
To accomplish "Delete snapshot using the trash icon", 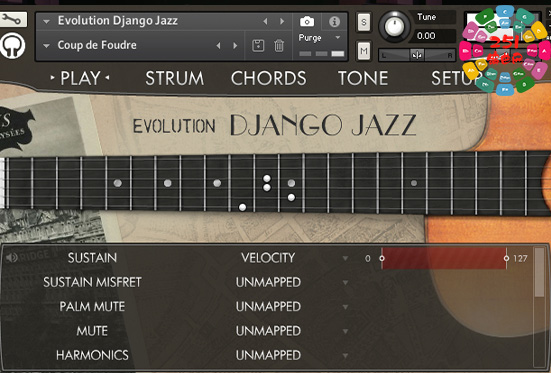I will [279, 46].
